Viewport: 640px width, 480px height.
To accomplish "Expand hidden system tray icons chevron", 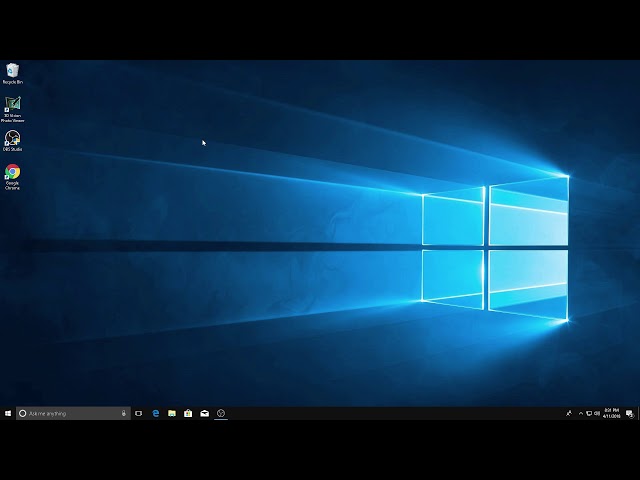I will 581,413.
